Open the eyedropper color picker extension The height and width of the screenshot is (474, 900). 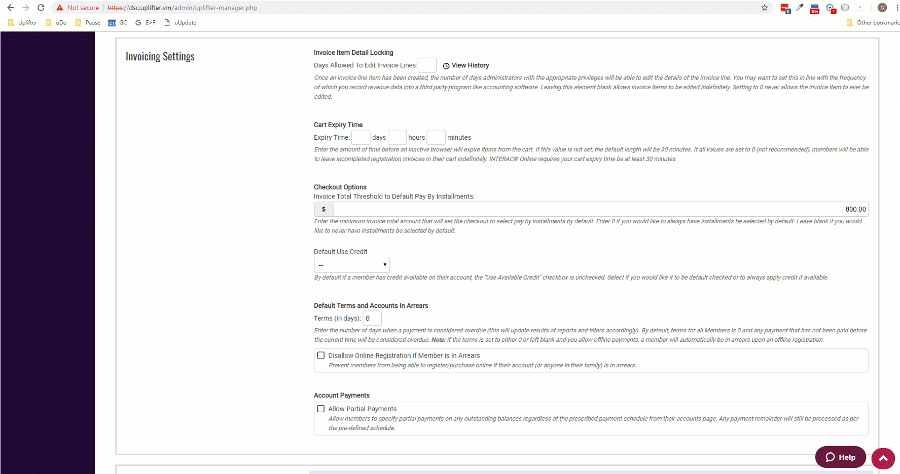(x=799, y=6)
